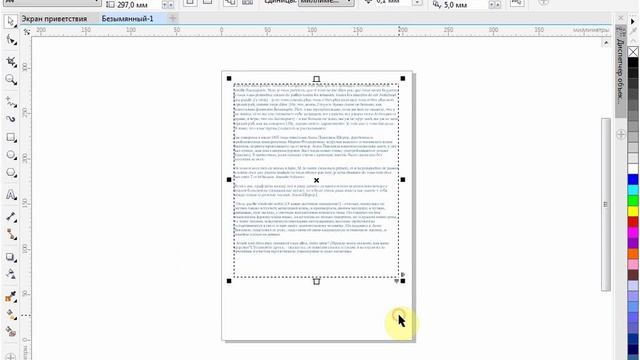Apply the no-color (X) swatch

(633, 52)
